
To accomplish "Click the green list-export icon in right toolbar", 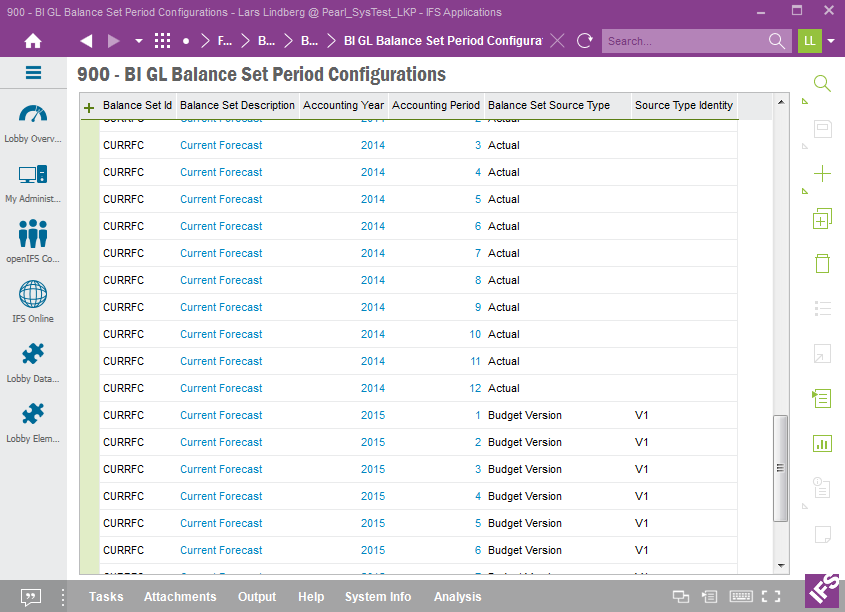I will click(x=822, y=399).
